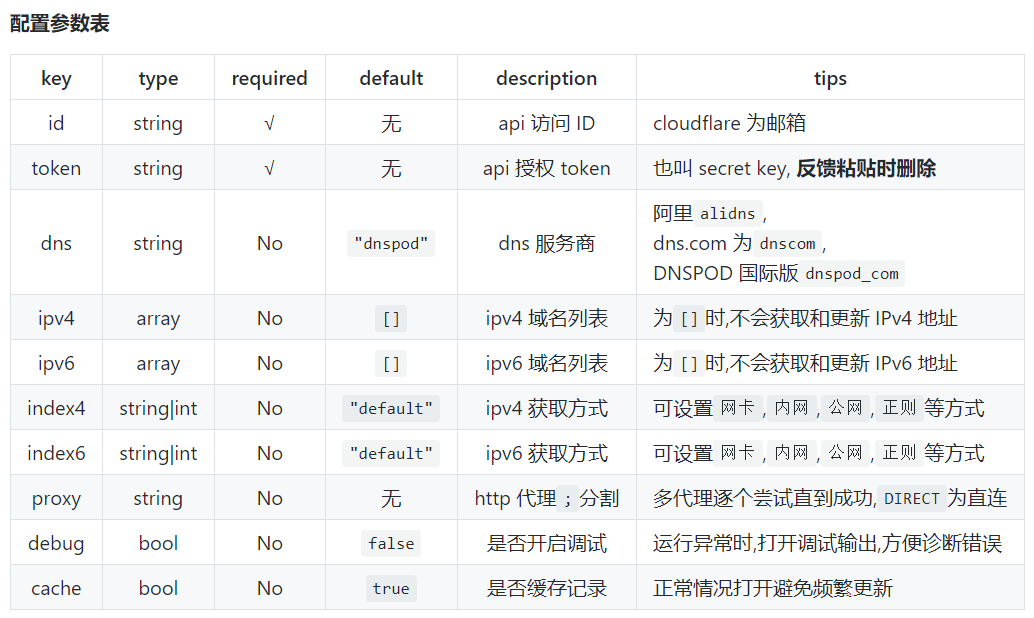Click the '正常情况打开避免频繁更新' cache tip
This screenshot has height=618, width=1034.
[773, 588]
